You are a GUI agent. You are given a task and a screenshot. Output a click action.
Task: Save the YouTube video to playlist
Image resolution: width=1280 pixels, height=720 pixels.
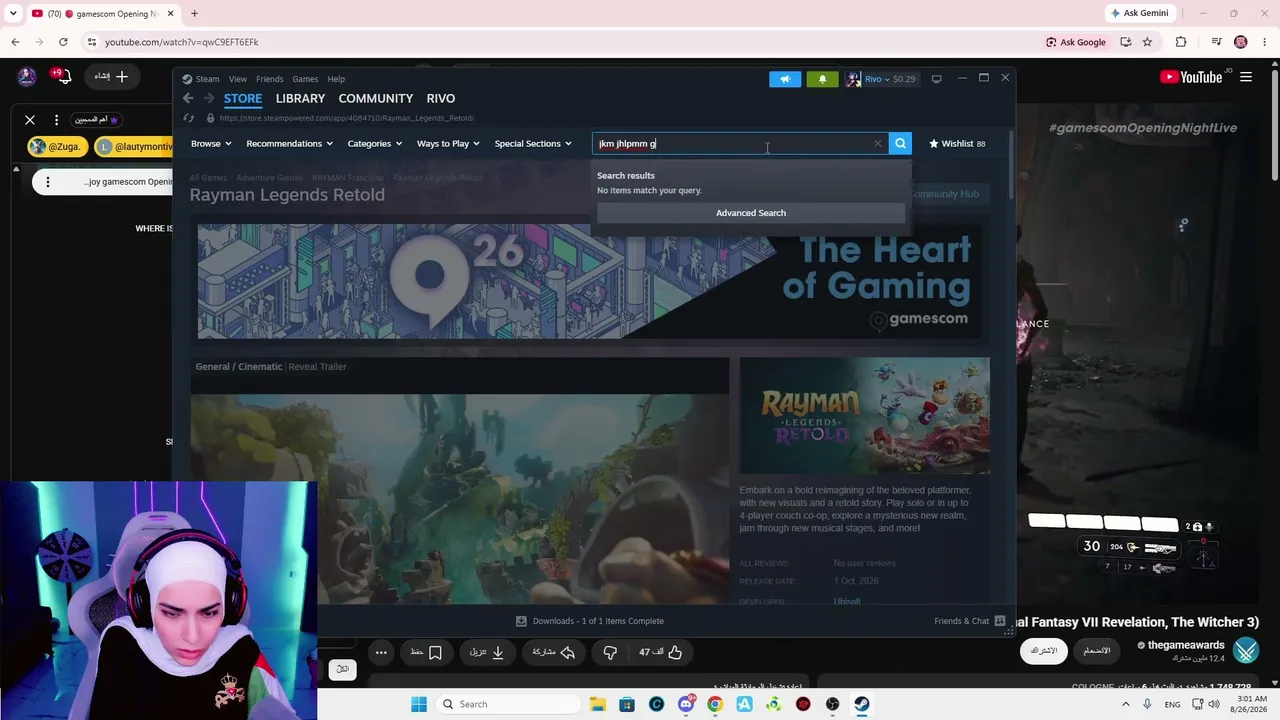point(426,653)
